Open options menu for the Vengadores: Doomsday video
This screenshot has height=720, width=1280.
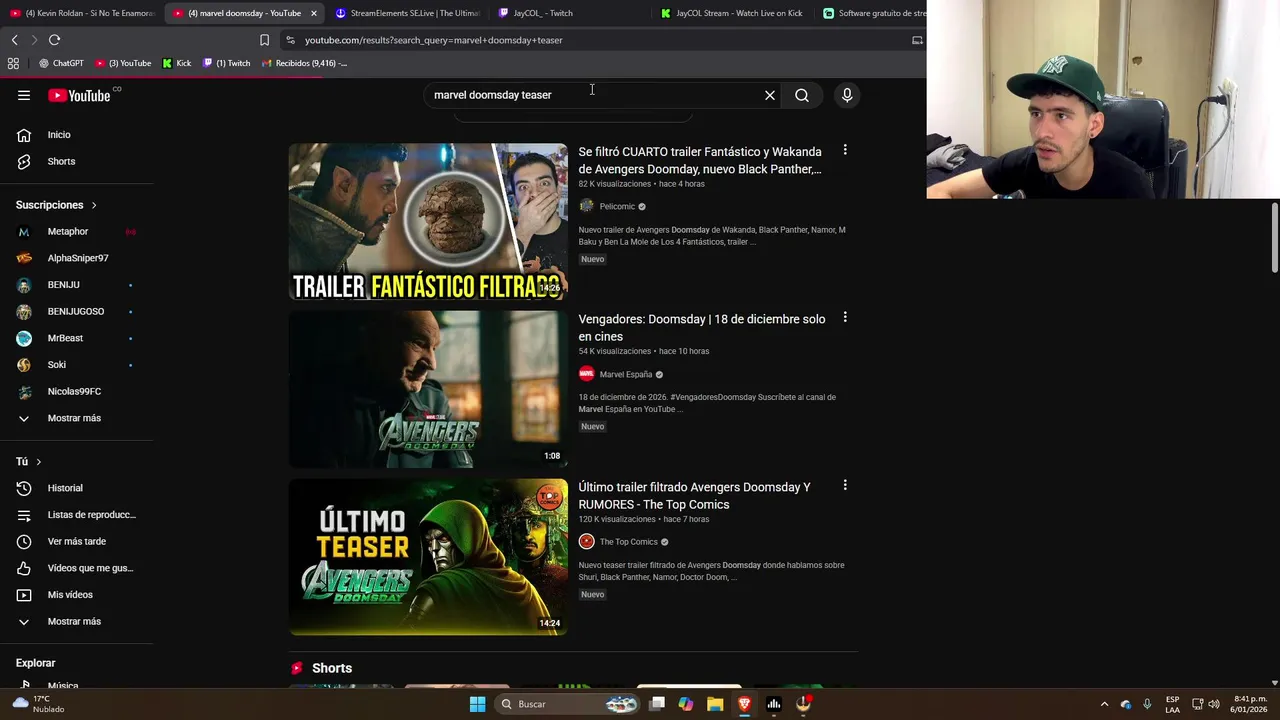pyautogui.click(x=845, y=317)
